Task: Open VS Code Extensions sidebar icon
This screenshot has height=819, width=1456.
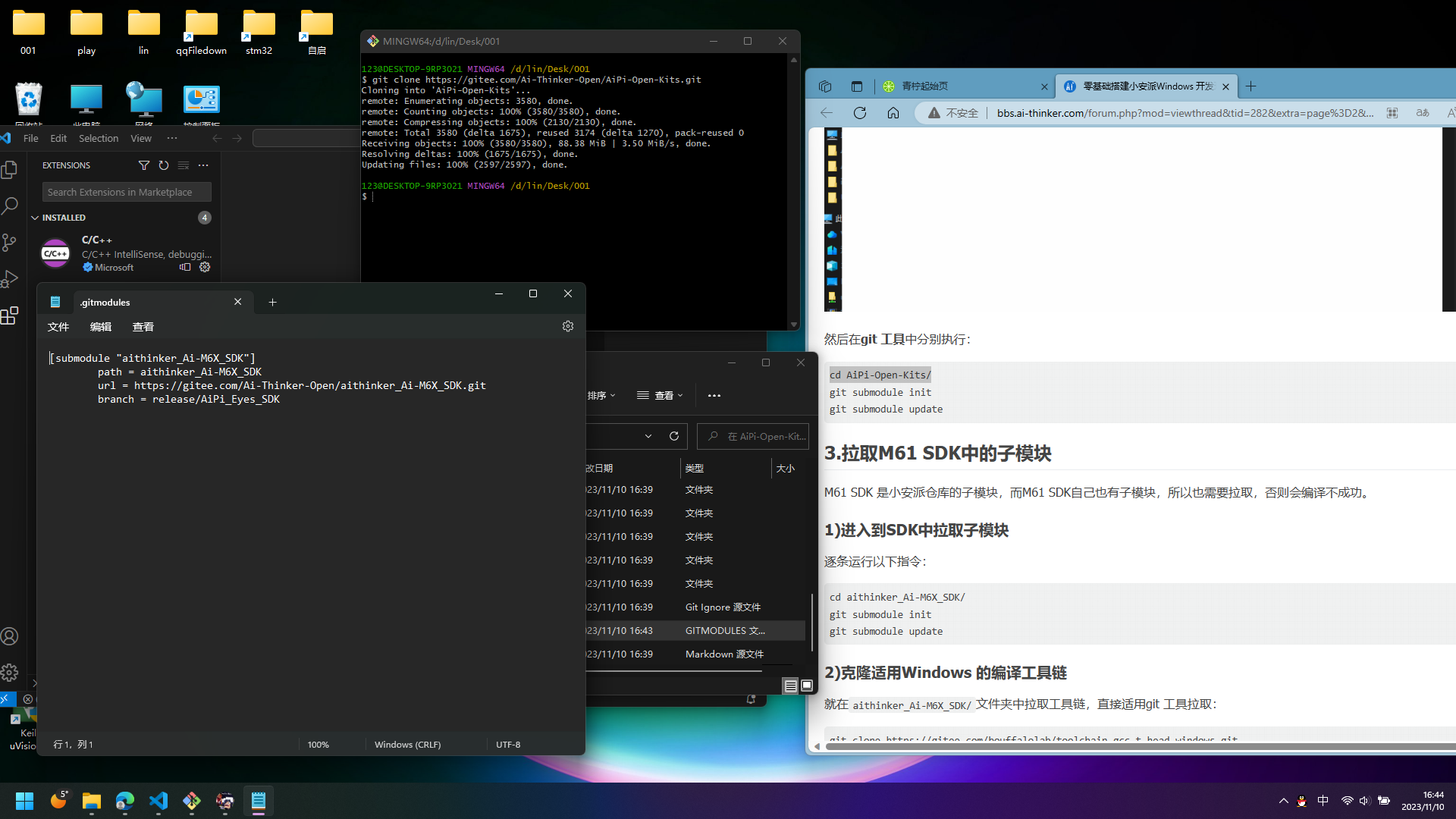Action: pos(10,315)
